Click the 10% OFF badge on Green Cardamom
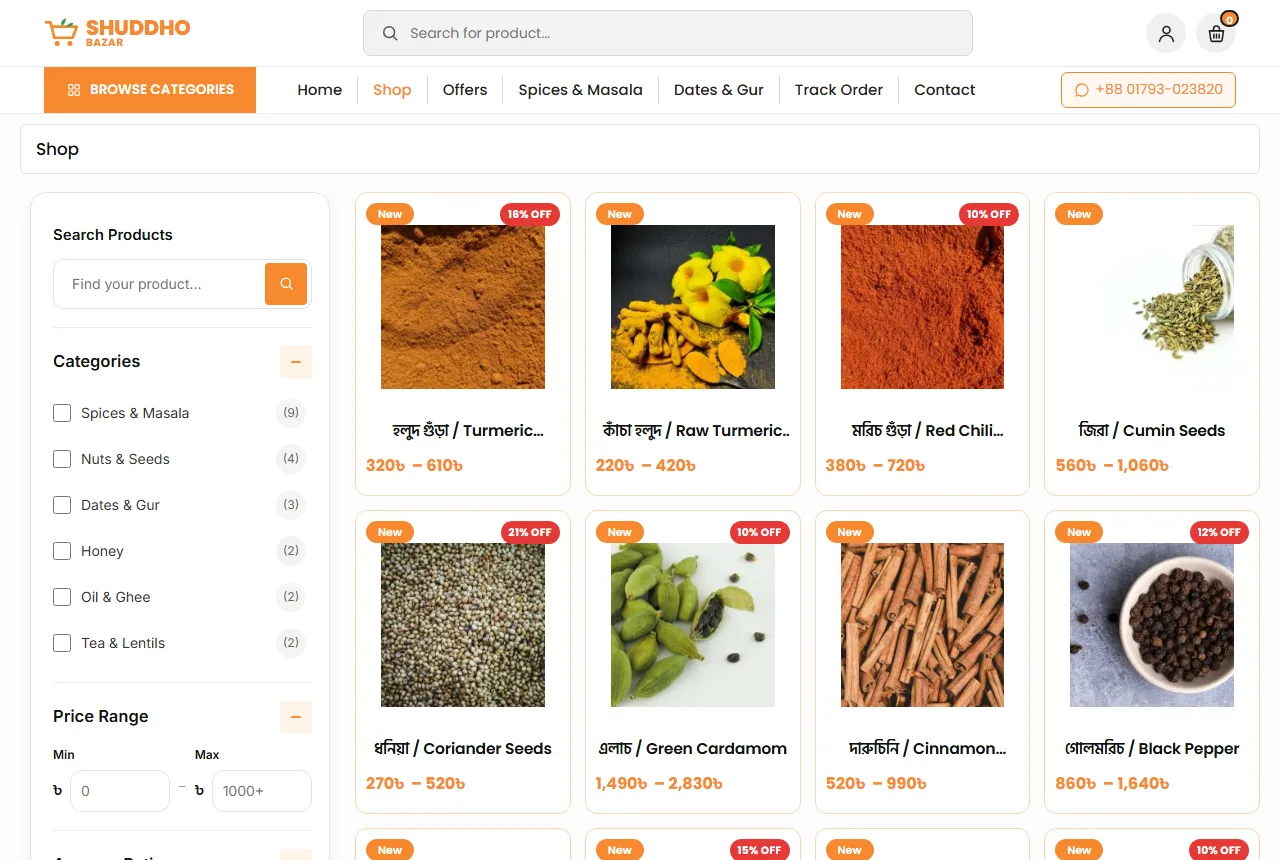This screenshot has height=860, width=1280. 760,532
